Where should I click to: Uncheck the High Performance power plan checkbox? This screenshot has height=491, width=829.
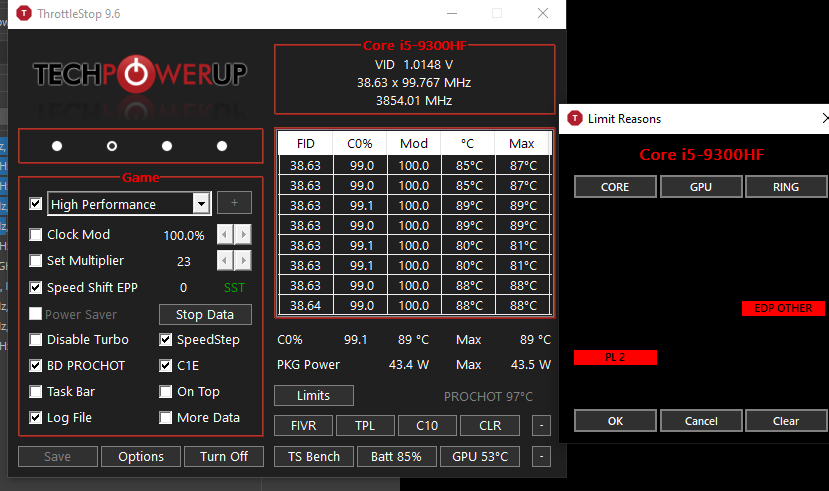point(35,204)
